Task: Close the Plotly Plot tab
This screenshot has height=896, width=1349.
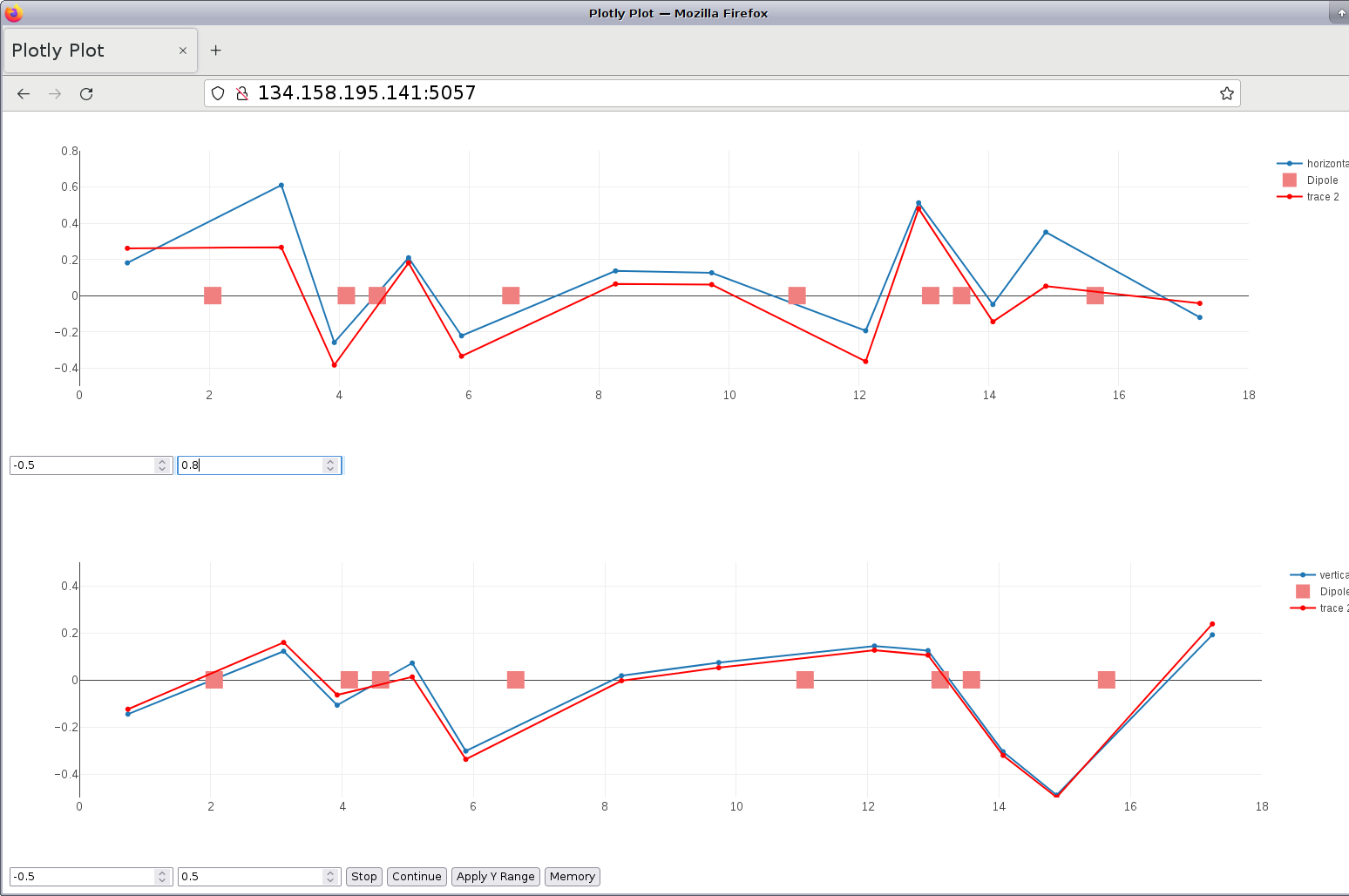Action: [183, 51]
